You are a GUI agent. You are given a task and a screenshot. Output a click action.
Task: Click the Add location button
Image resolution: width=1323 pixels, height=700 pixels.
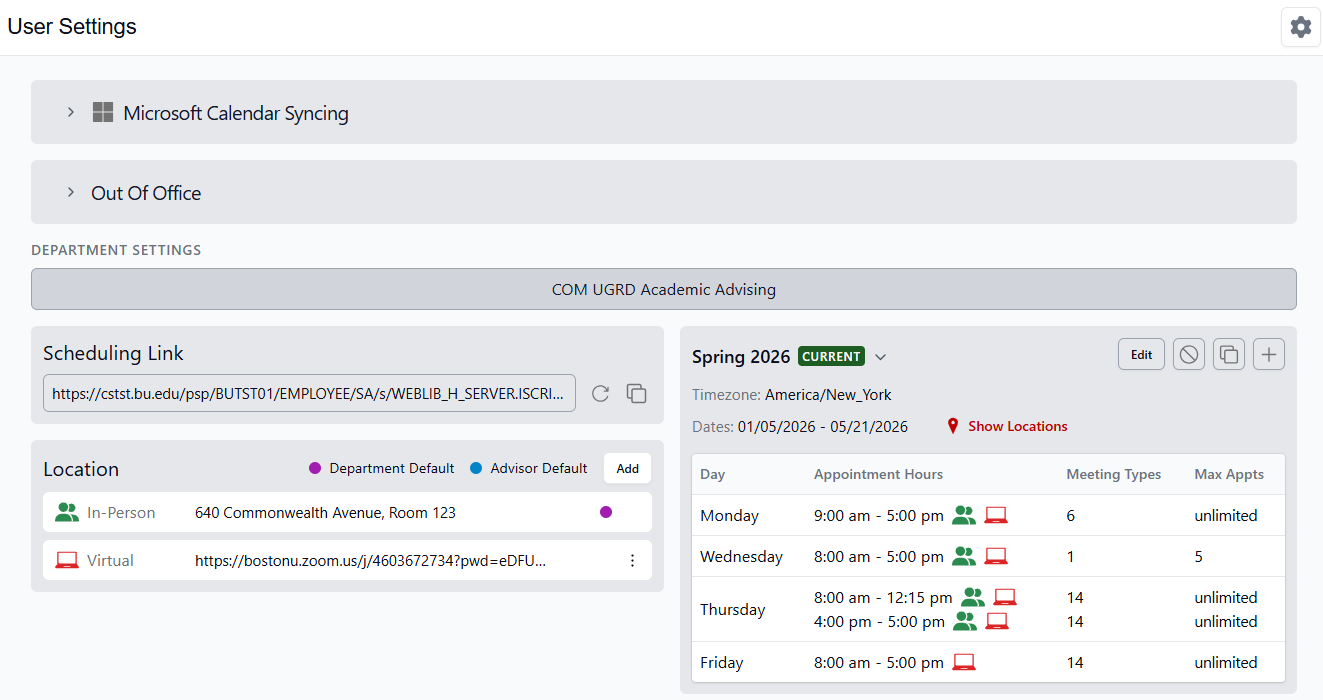627,468
